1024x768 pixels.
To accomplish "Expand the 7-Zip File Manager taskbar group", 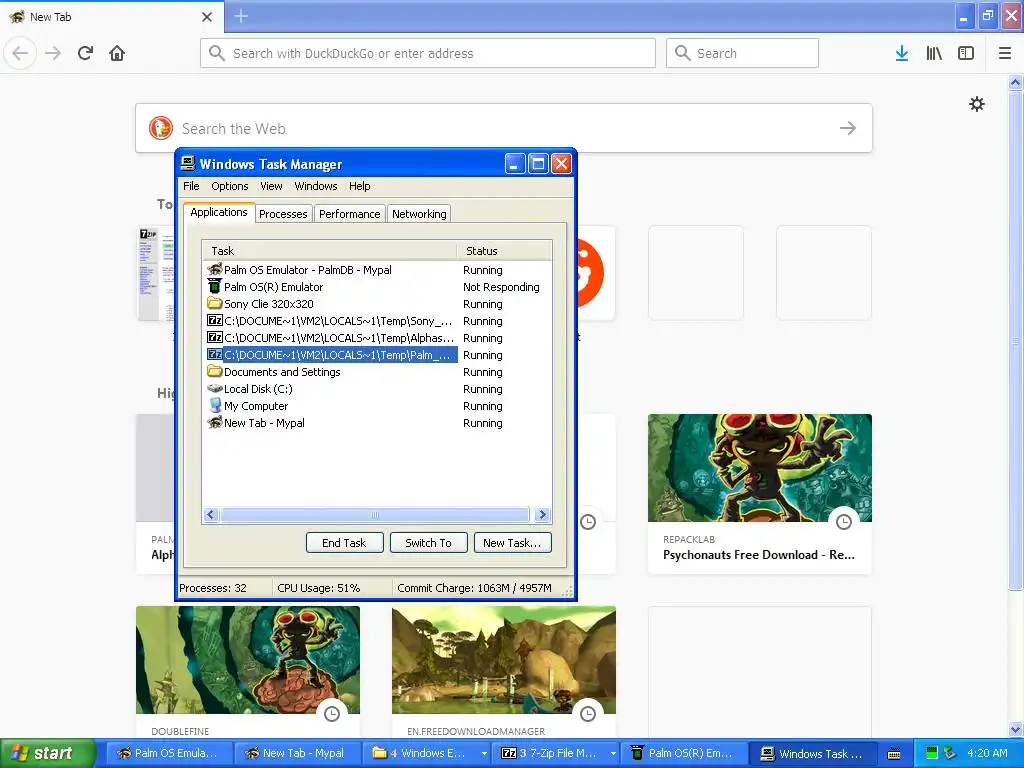I will pos(613,754).
